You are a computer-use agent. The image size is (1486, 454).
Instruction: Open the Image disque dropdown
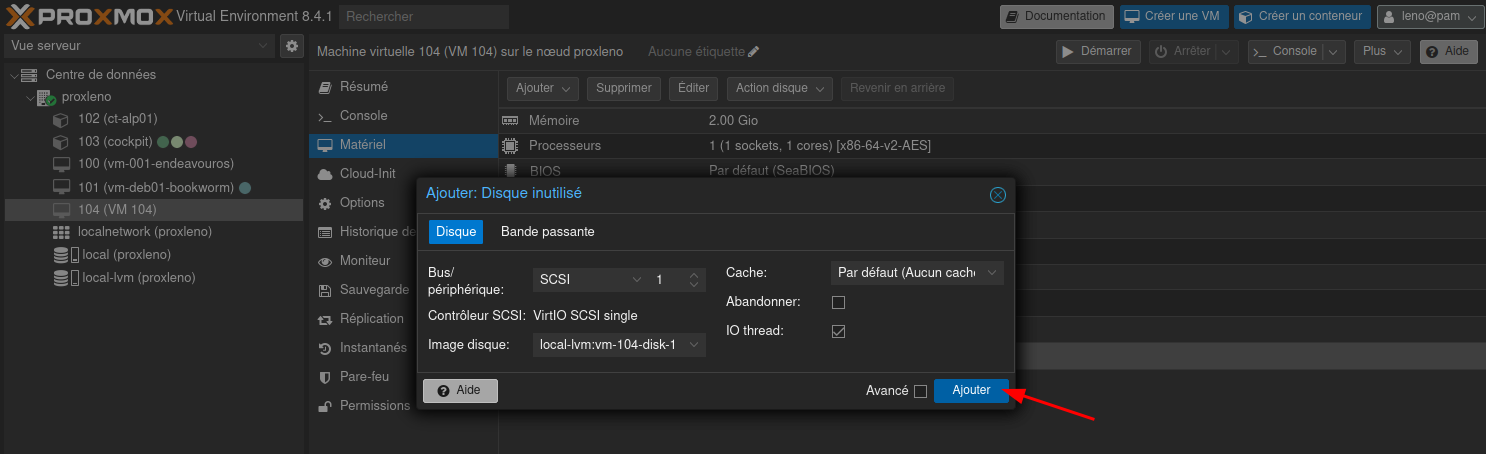618,345
